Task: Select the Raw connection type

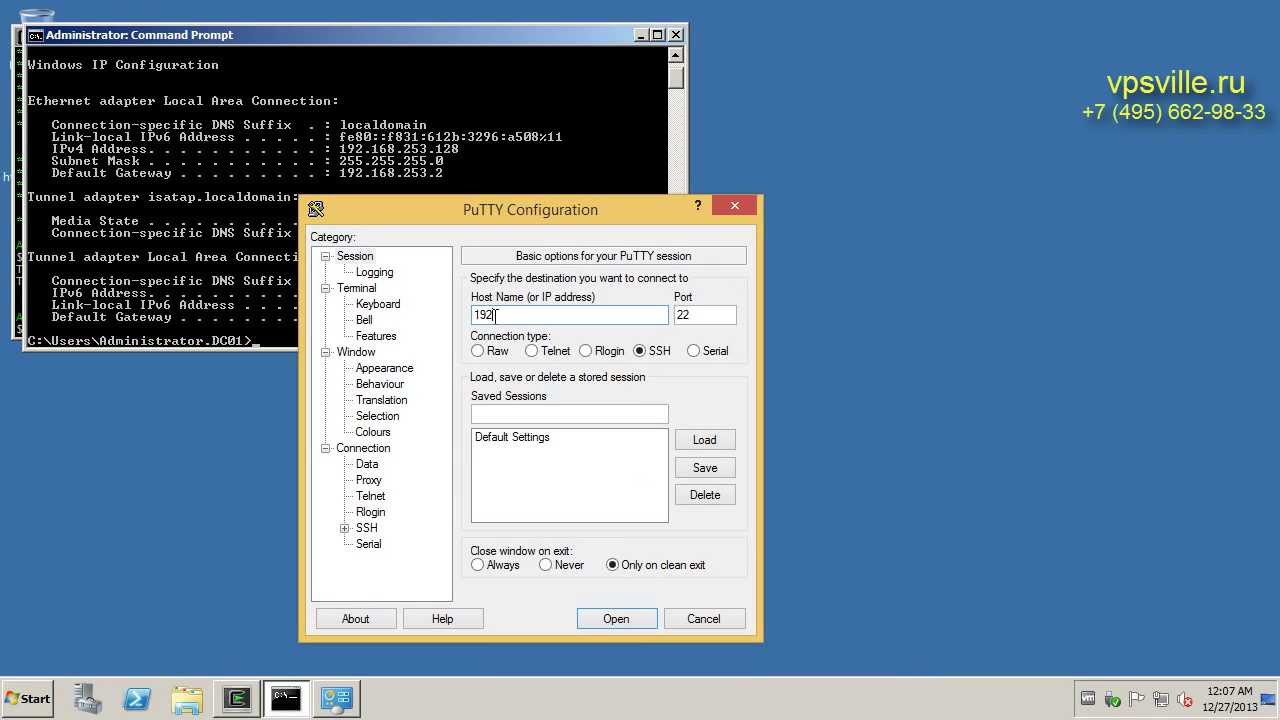Action: (x=478, y=351)
